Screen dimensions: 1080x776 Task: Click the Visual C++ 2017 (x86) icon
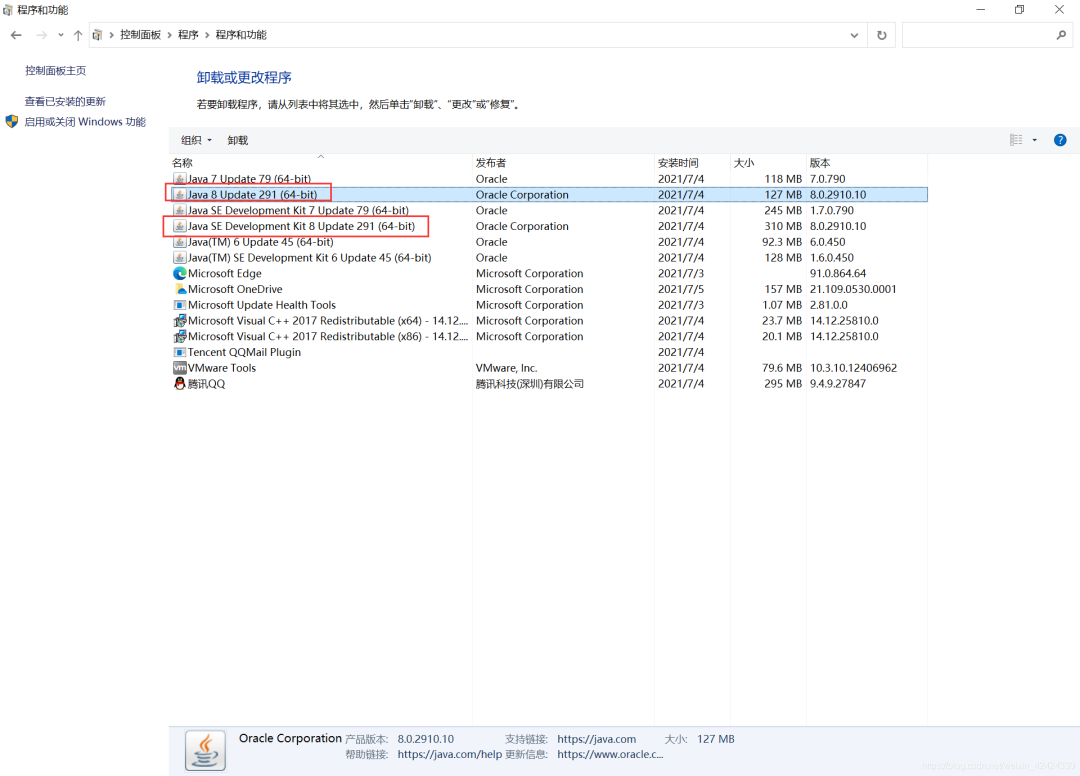[180, 337]
